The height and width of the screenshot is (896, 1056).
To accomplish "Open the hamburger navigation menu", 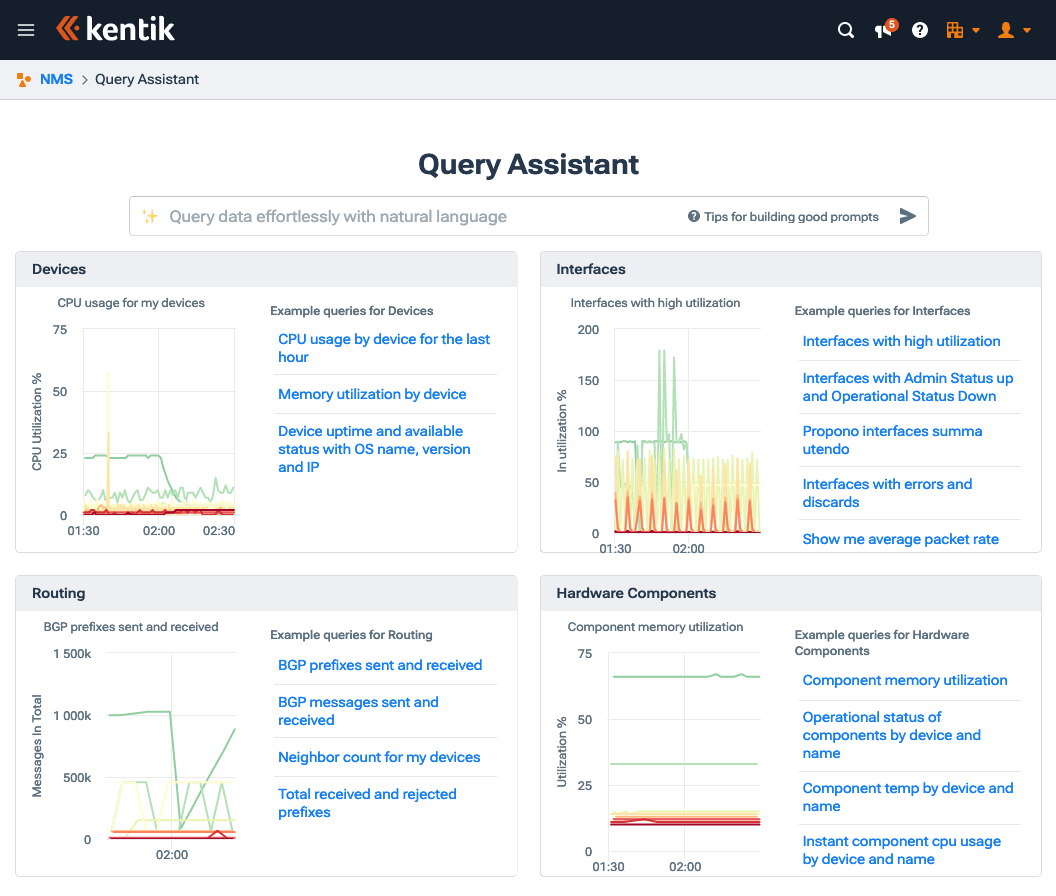I will tap(26, 30).
